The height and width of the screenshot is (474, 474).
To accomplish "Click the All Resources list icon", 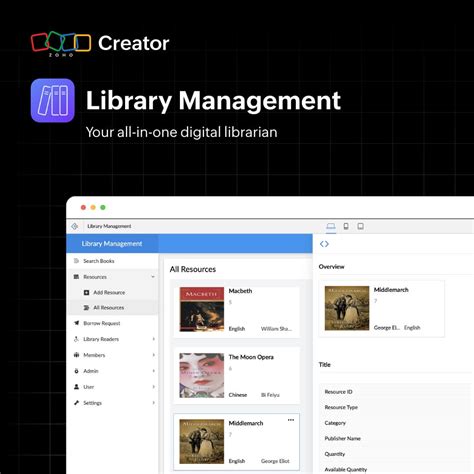I will coord(86,307).
